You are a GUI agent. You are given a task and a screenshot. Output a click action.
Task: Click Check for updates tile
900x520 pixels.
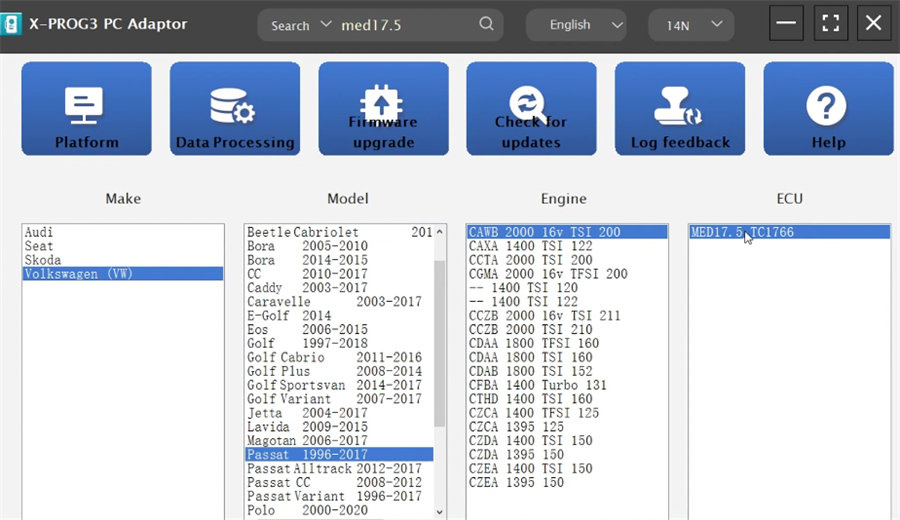[x=531, y=108]
